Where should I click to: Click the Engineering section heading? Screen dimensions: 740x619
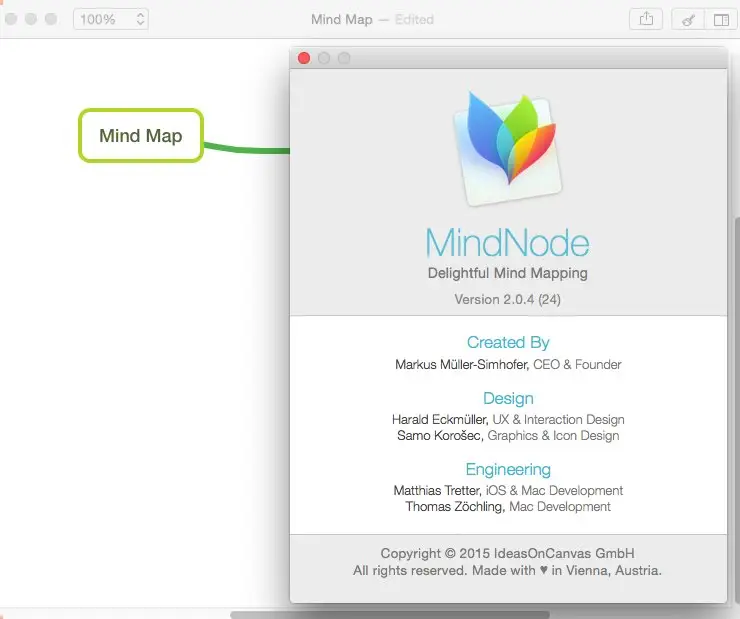pyautogui.click(x=508, y=469)
